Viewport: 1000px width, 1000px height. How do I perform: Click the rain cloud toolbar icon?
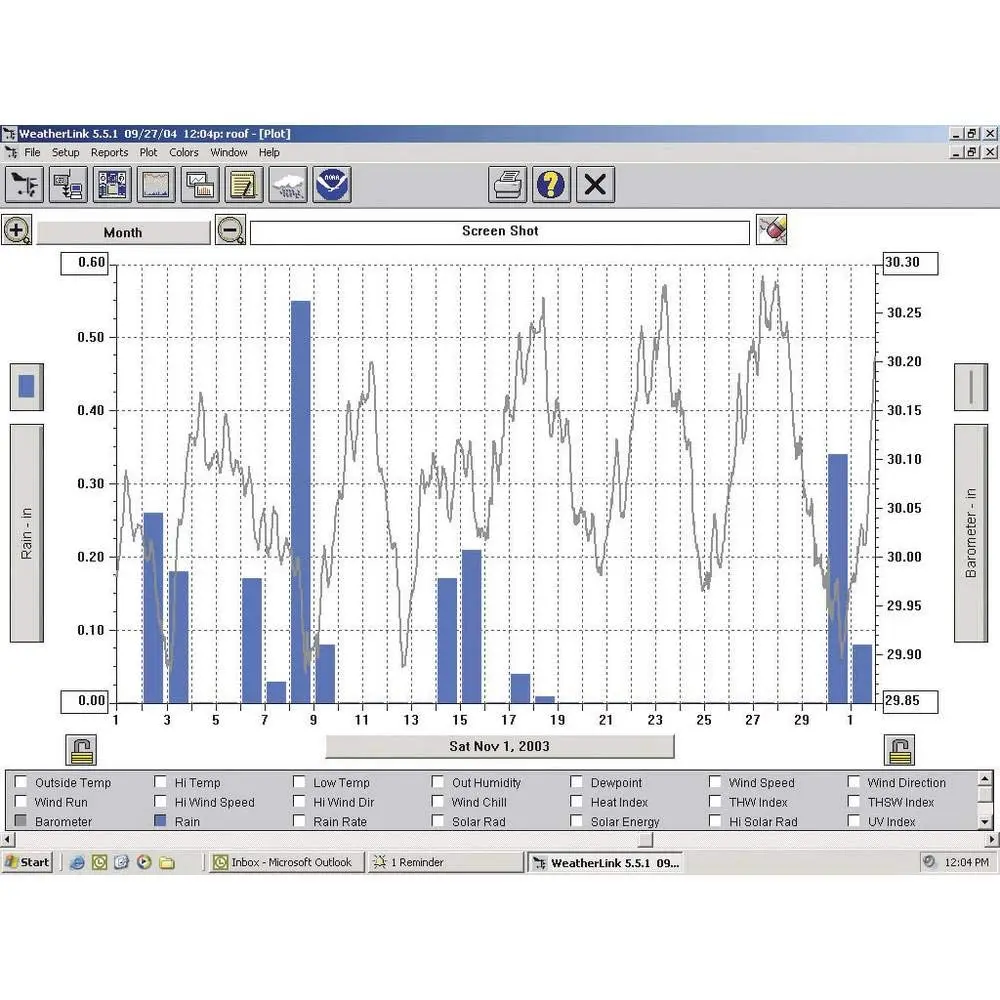coord(288,185)
